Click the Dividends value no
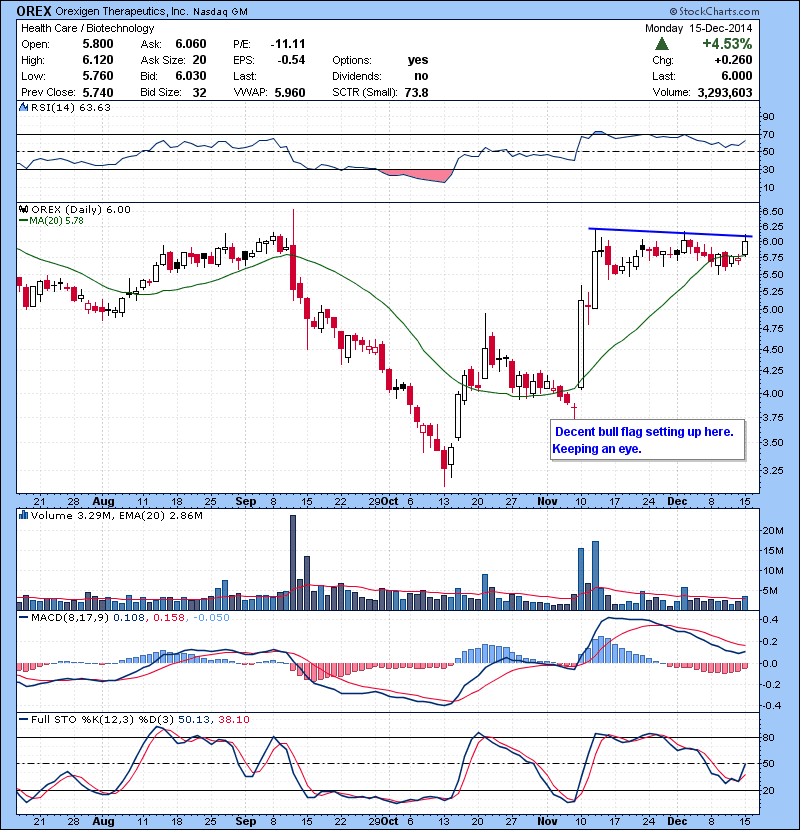This screenshot has height=830, width=800. tap(421, 76)
